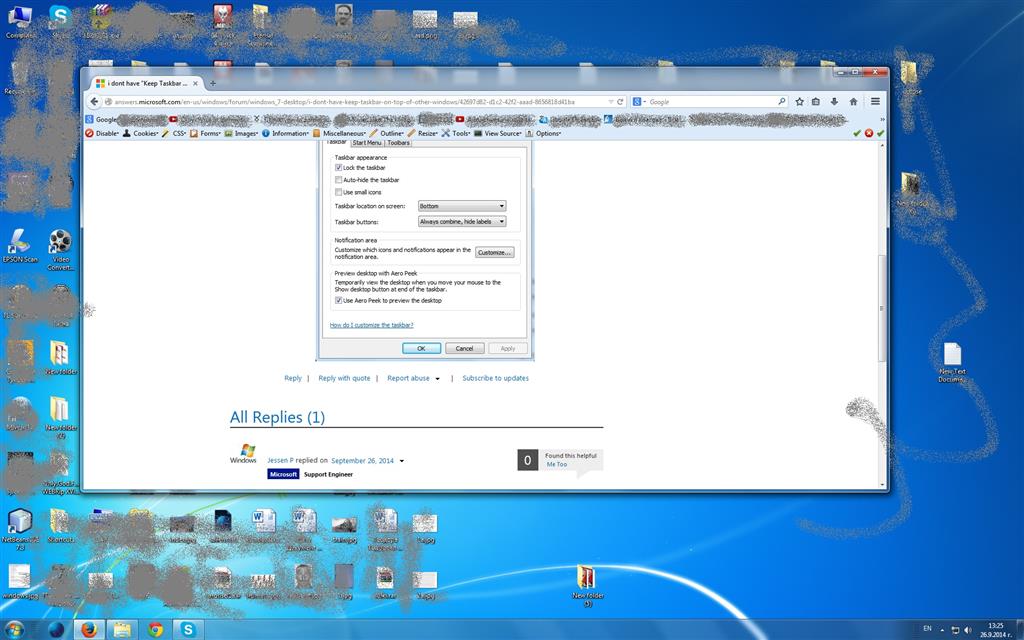
Task: Go to the Firefox home page icon
Action: point(853,102)
